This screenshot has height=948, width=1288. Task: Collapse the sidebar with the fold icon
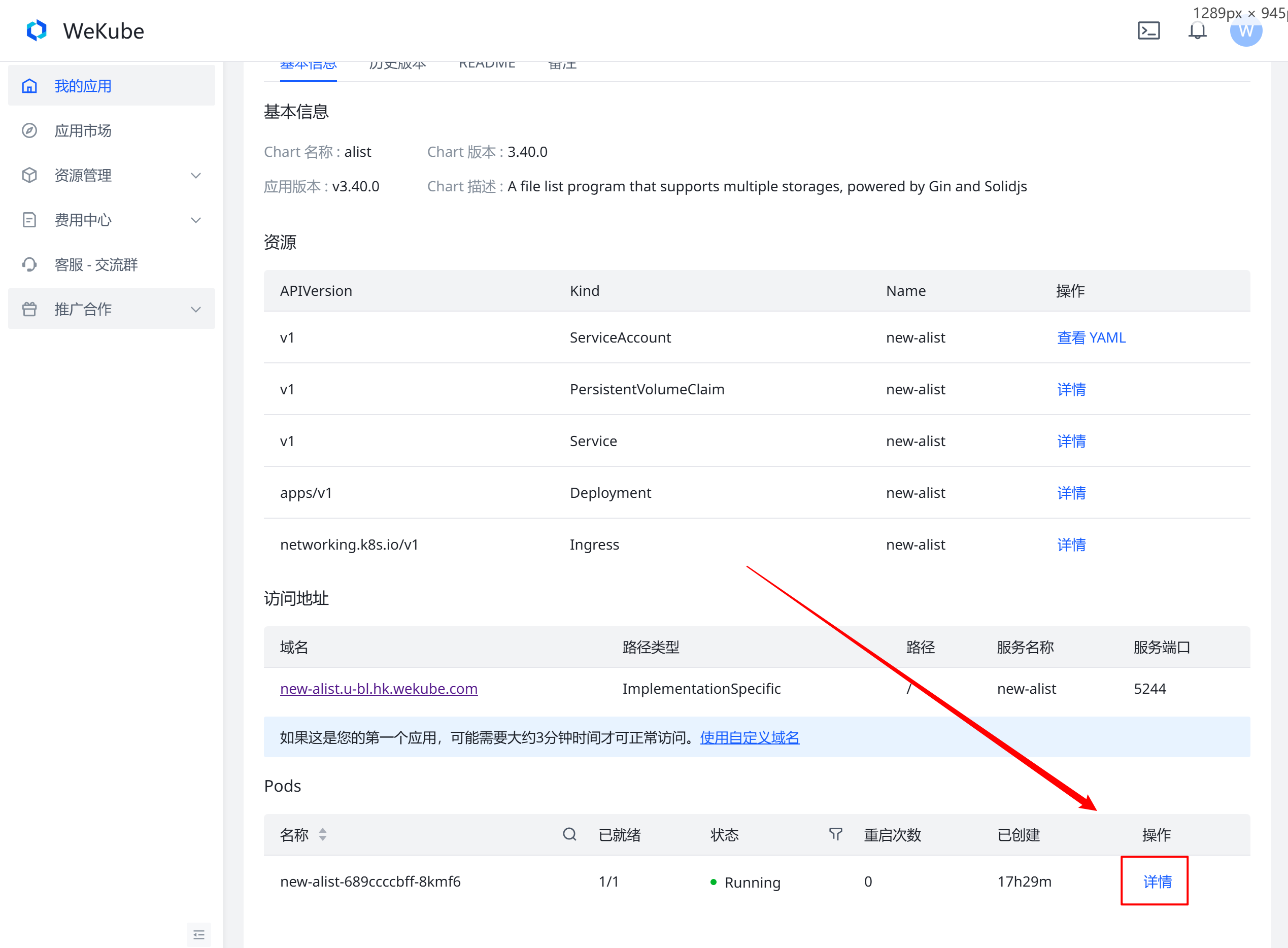(x=198, y=935)
